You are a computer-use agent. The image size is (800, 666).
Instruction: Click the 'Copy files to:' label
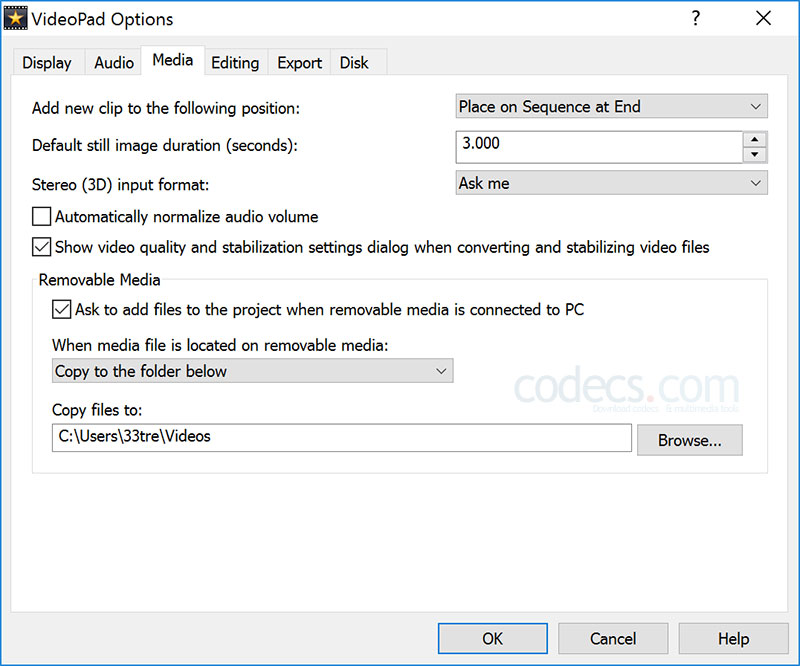pos(97,410)
